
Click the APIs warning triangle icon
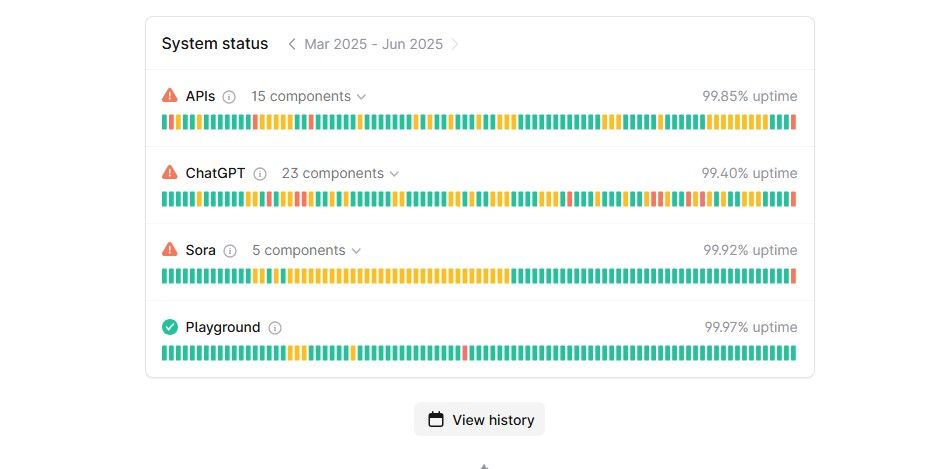point(170,96)
